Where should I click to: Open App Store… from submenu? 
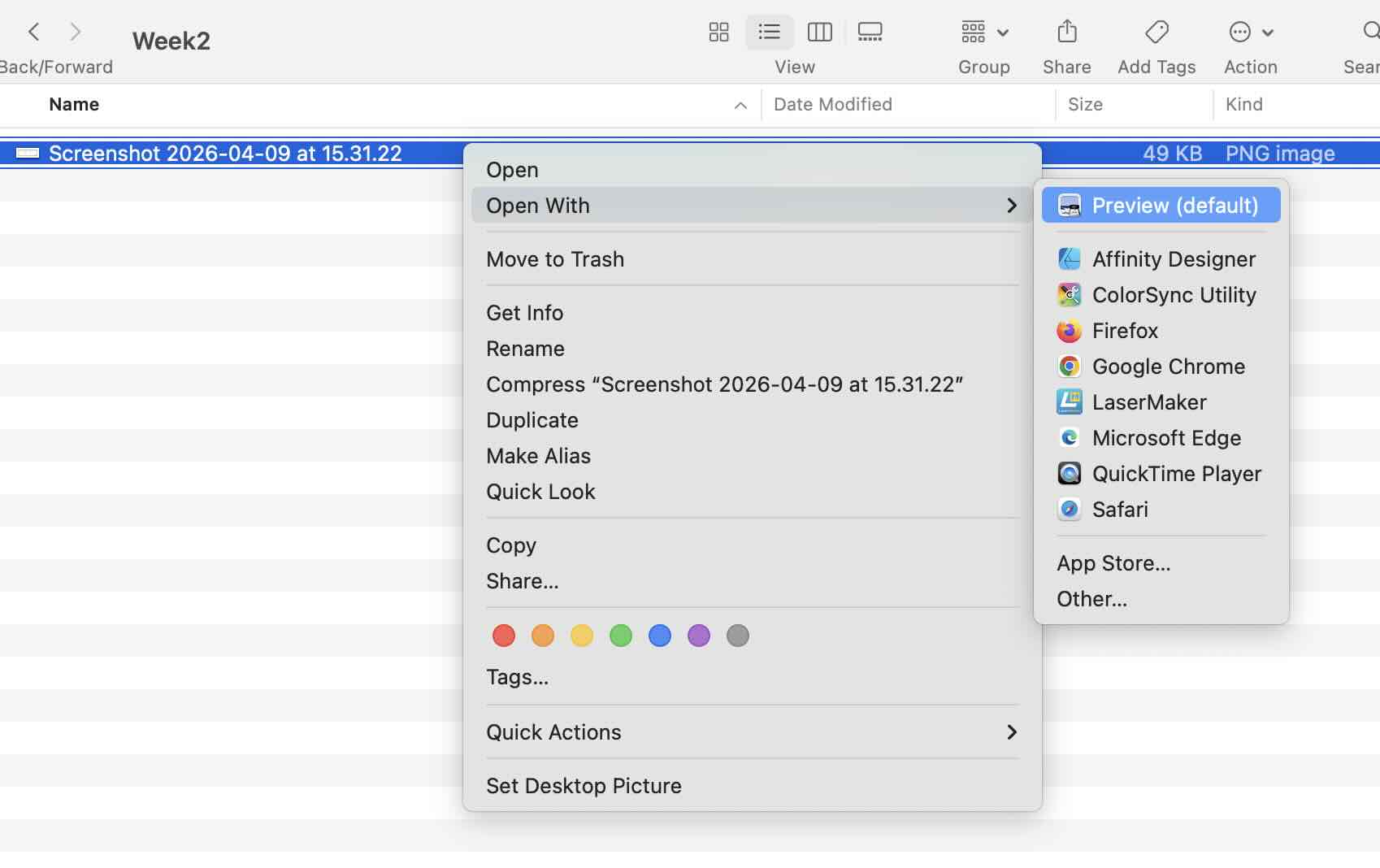pyautogui.click(x=1113, y=563)
